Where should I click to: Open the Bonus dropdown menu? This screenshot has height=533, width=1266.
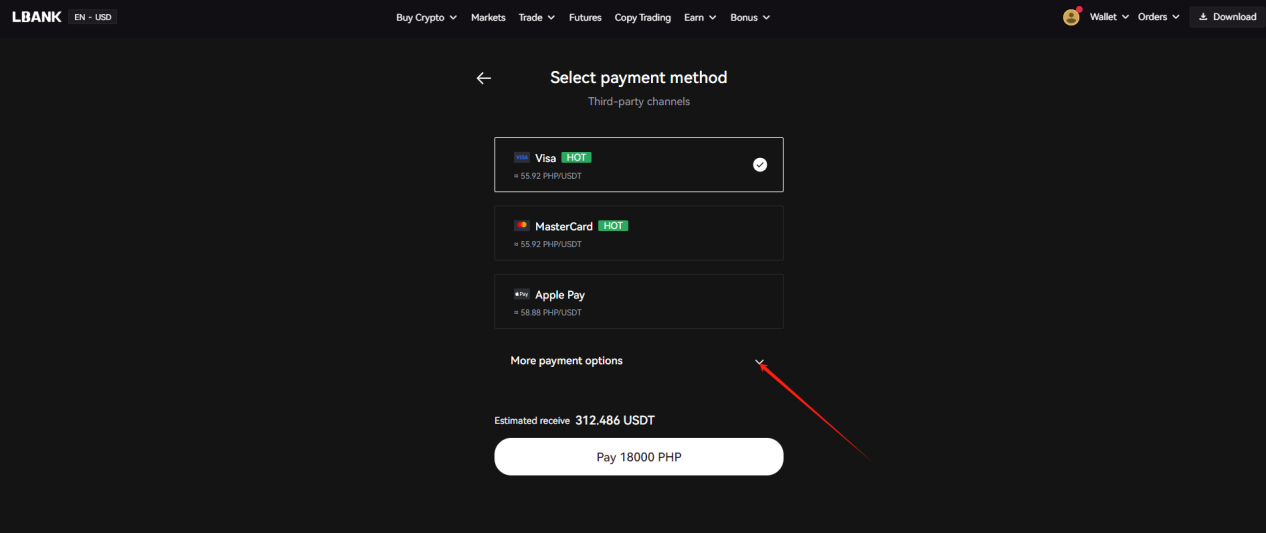(750, 17)
